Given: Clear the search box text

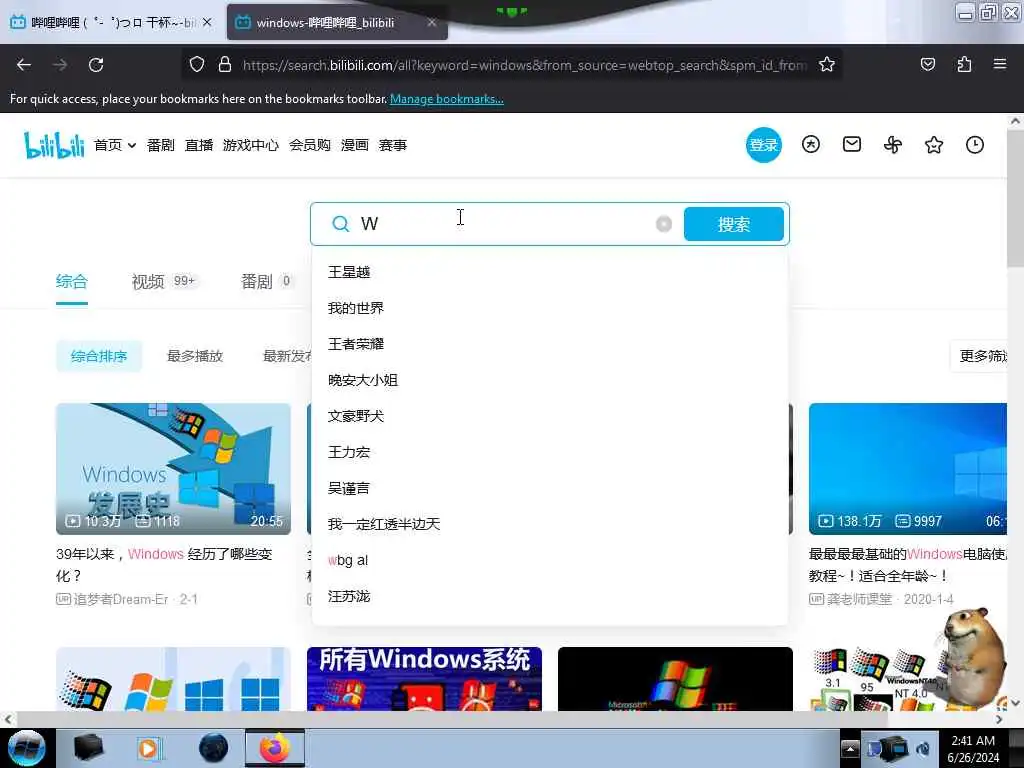Looking at the screenshot, I should [x=664, y=224].
